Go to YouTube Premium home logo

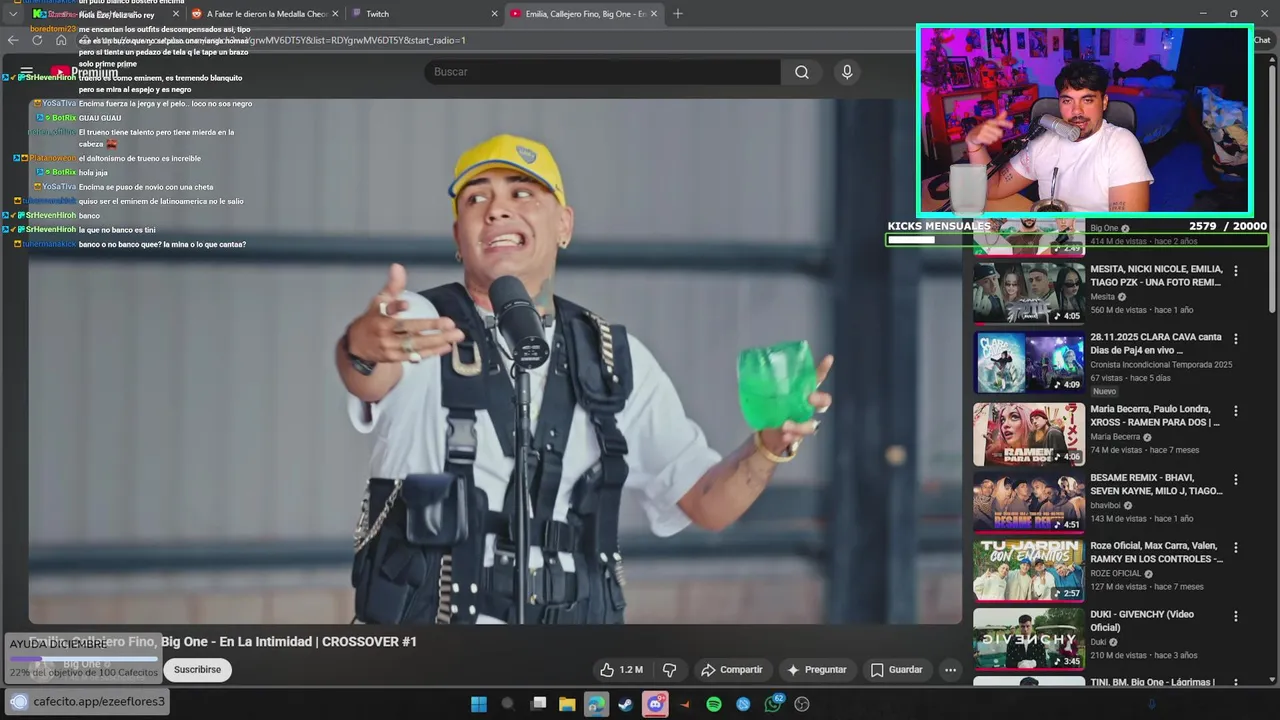[85, 72]
